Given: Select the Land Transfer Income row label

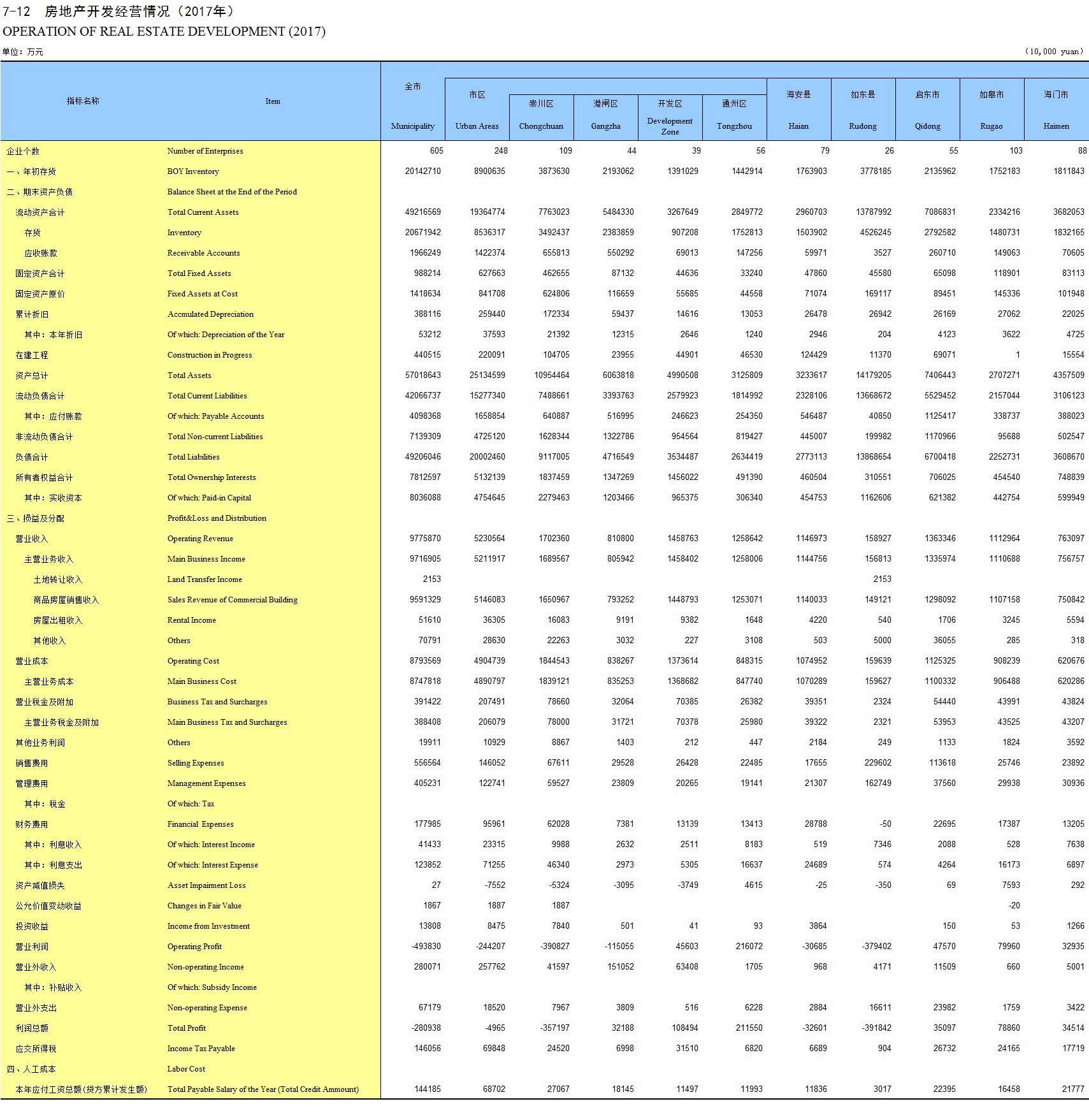Looking at the screenshot, I should coord(205,579).
